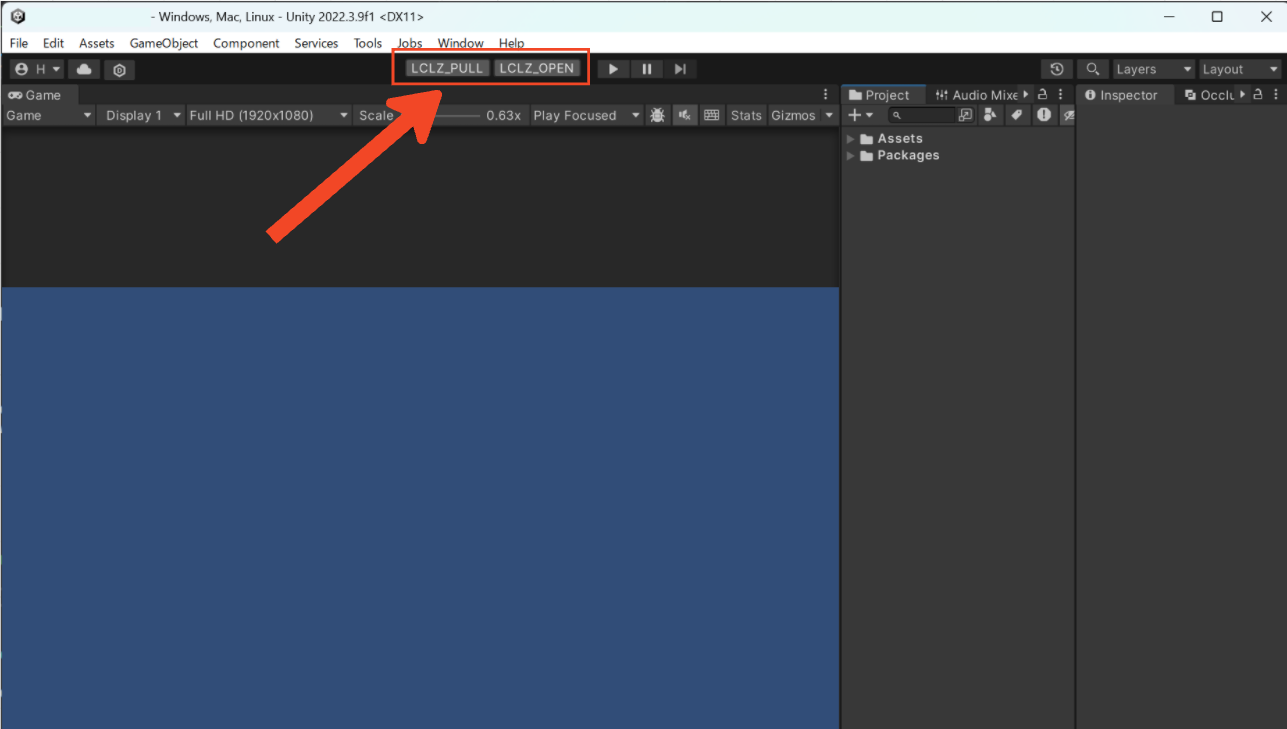
Task: Open the Inspector panel three-dot menu
Action: click(1276, 94)
